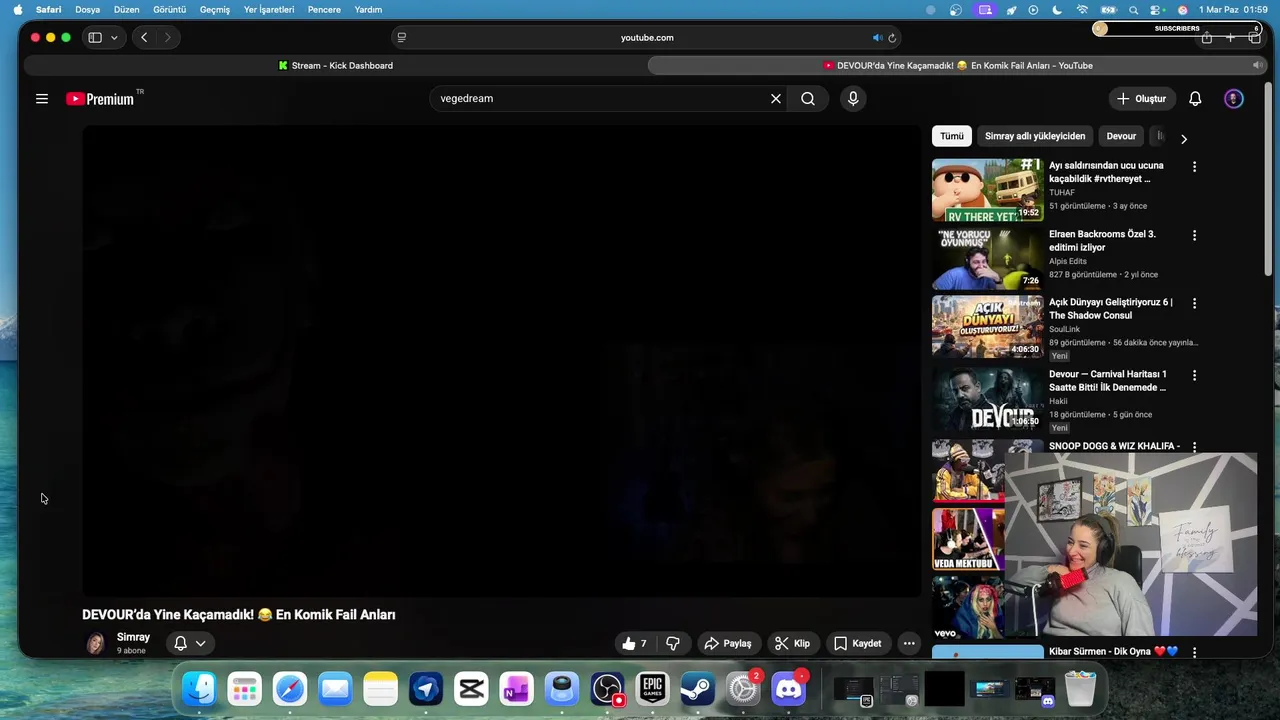Open the Devour Carnival video thumbnail

click(987, 398)
